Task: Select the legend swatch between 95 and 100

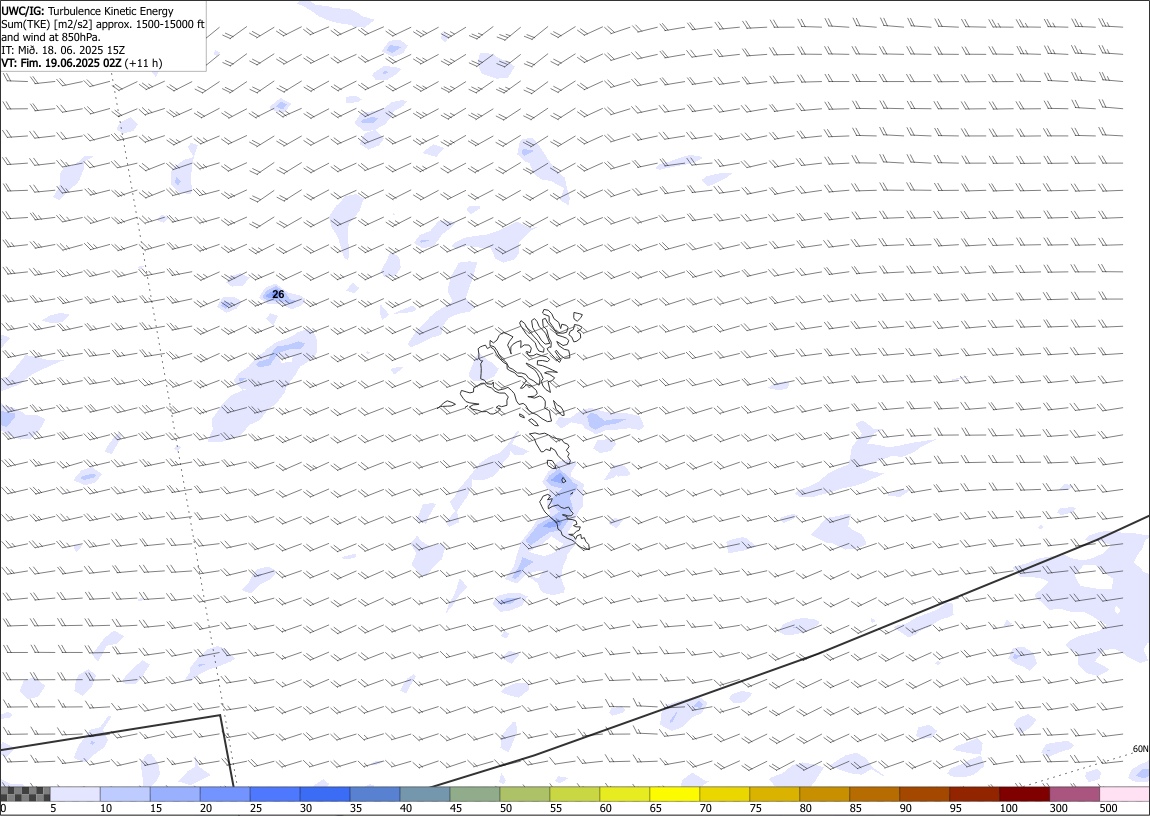Action: click(973, 794)
